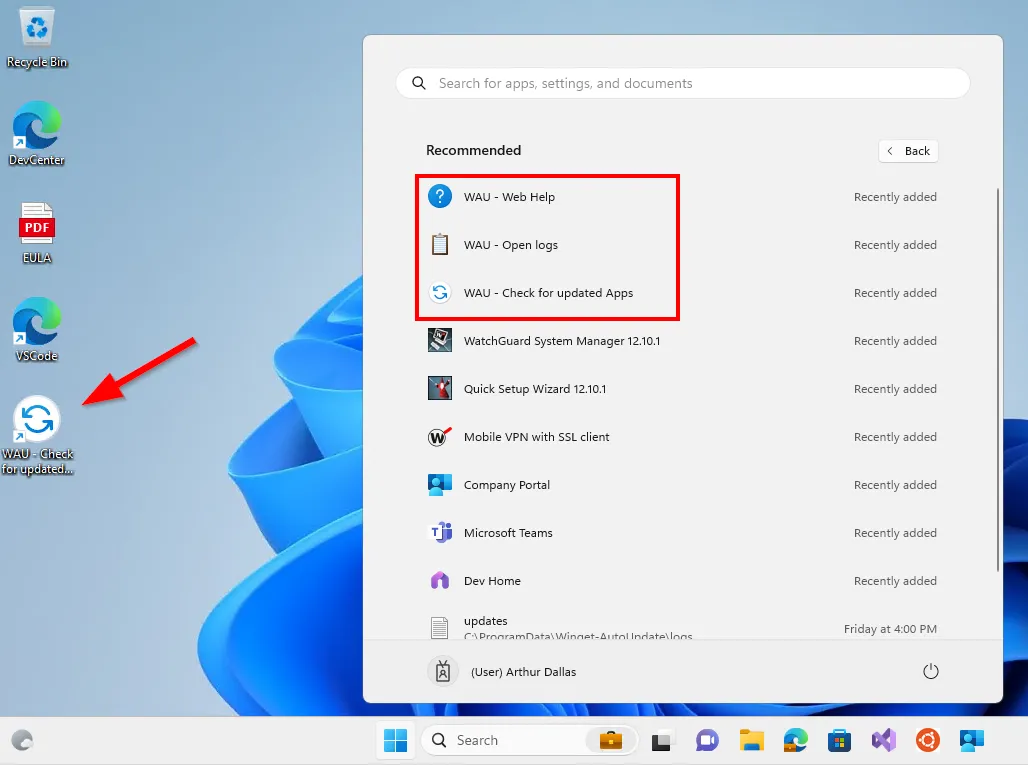The height and width of the screenshot is (765, 1028).
Task: Select WAU - Check for updated Apps text
Action: [x=548, y=293]
